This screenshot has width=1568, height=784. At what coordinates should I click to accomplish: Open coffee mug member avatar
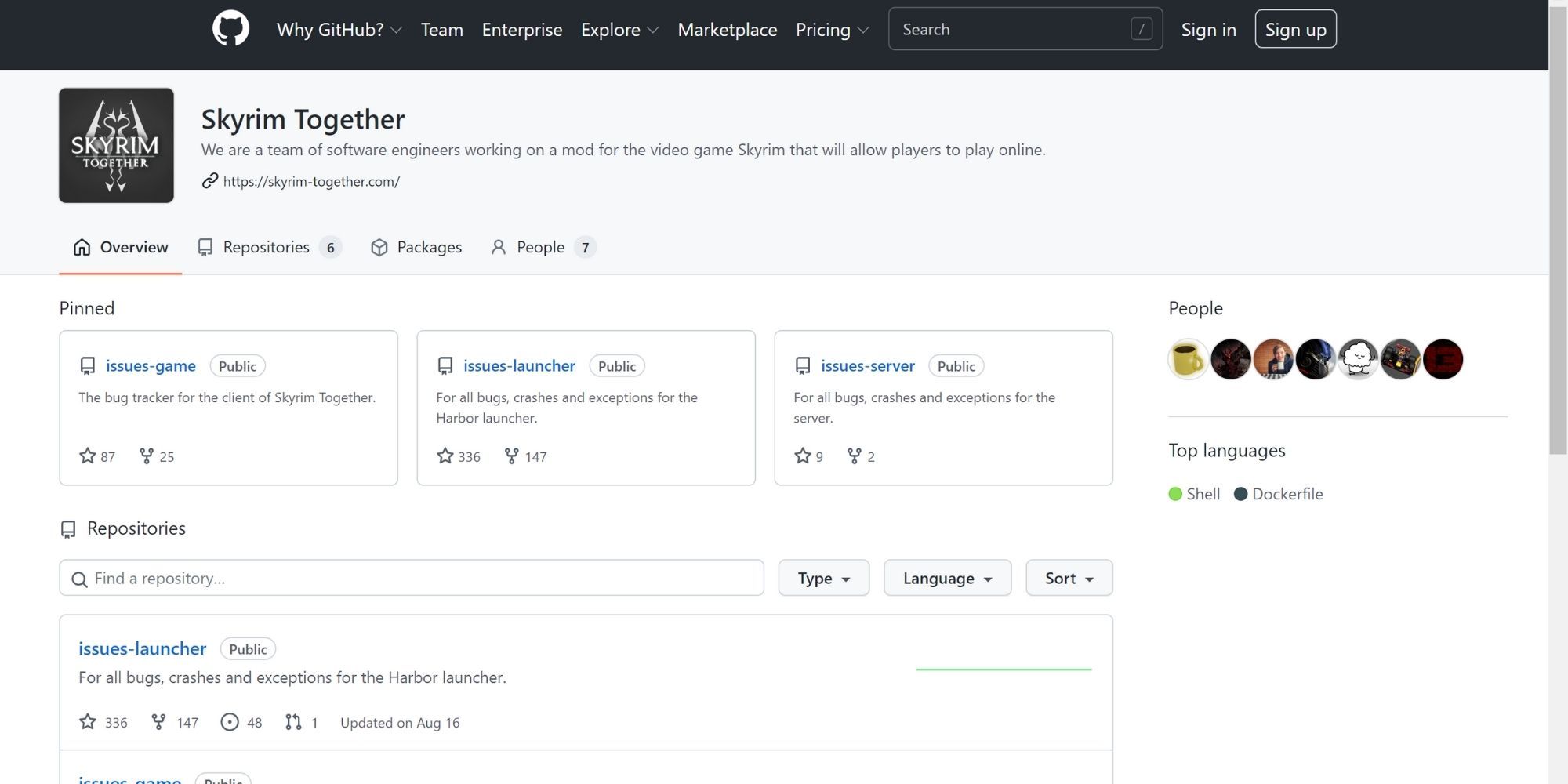(x=1188, y=359)
